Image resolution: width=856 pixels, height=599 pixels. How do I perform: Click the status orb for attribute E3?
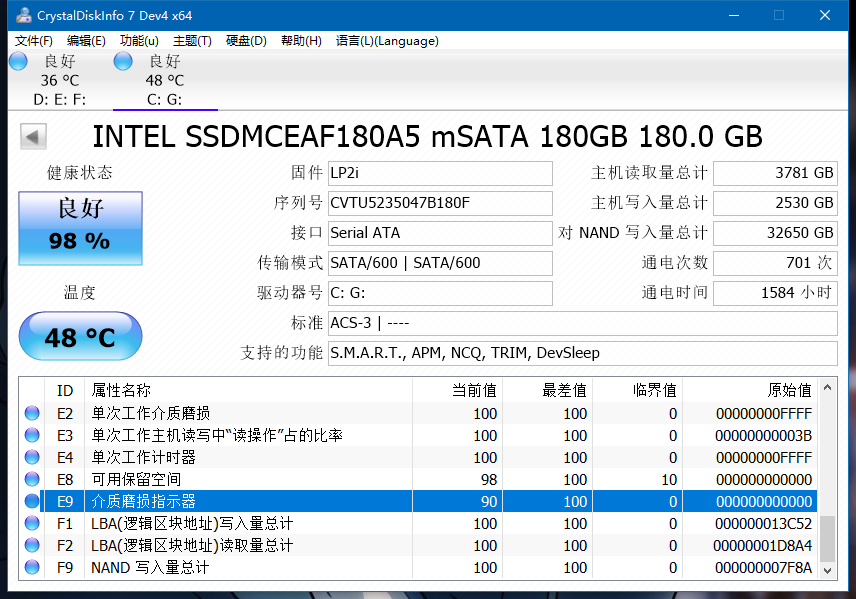point(32,435)
